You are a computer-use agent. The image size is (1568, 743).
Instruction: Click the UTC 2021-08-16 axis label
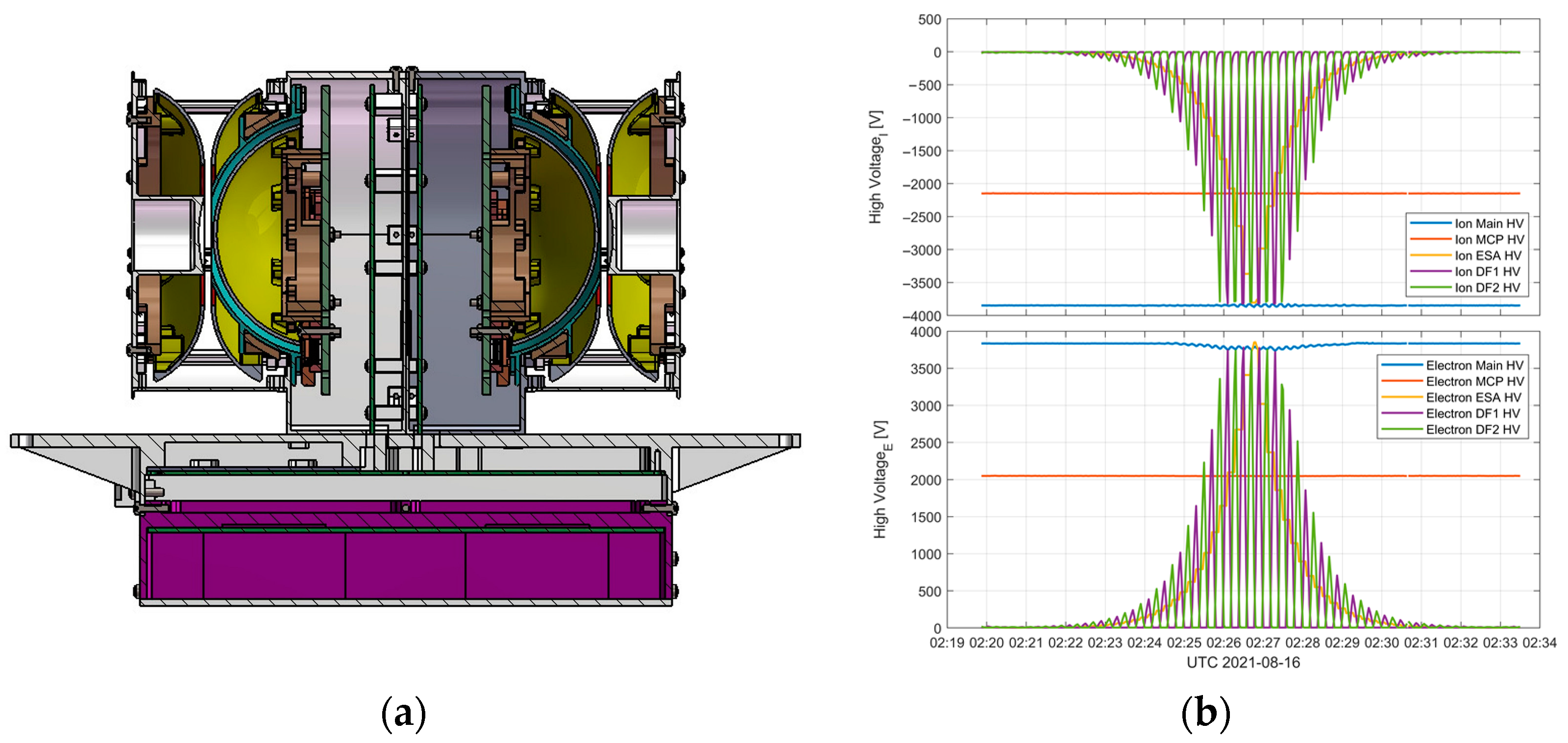1243,663
